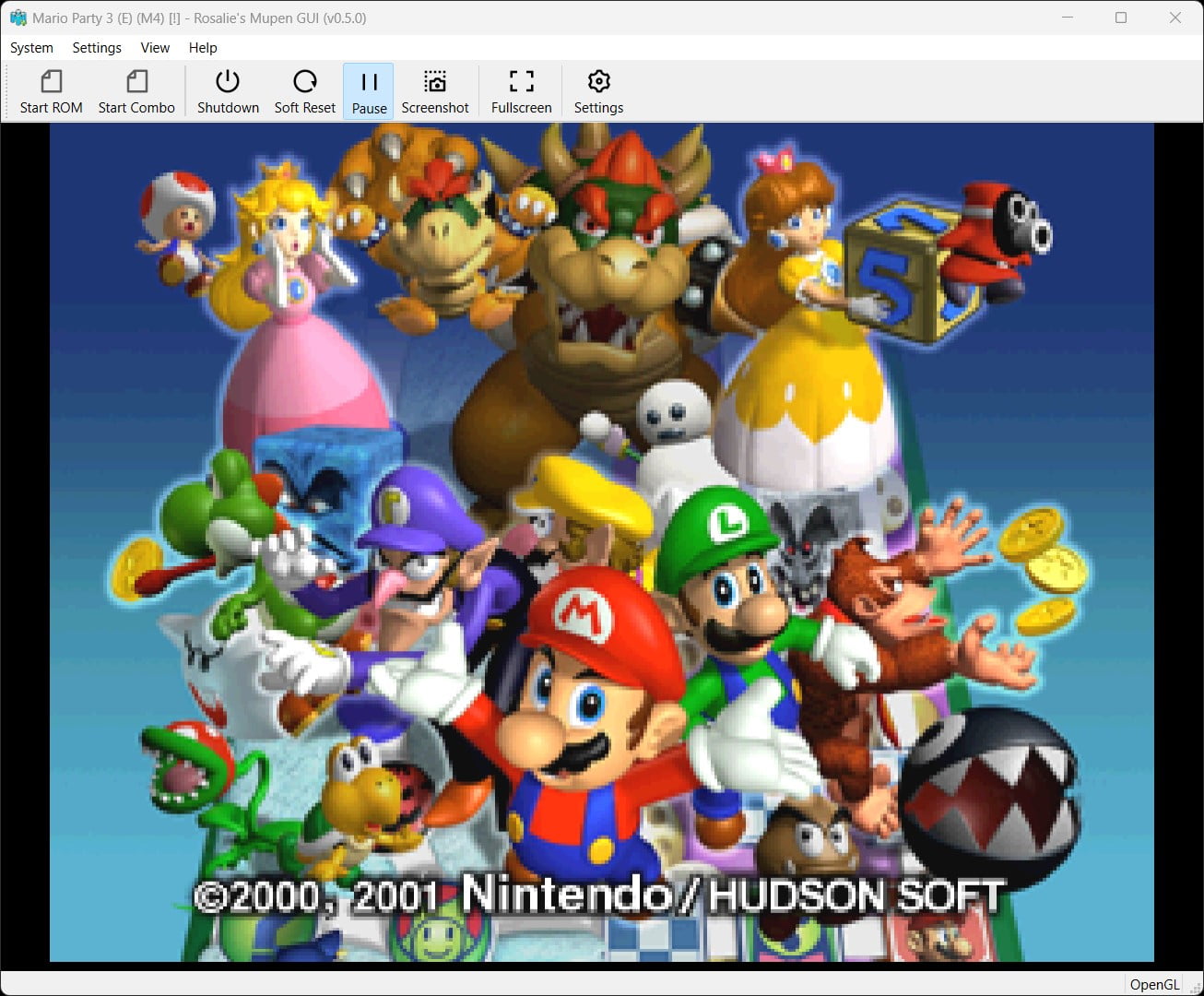
Task: Open a game using the Start ROM icon
Action: pos(51,90)
